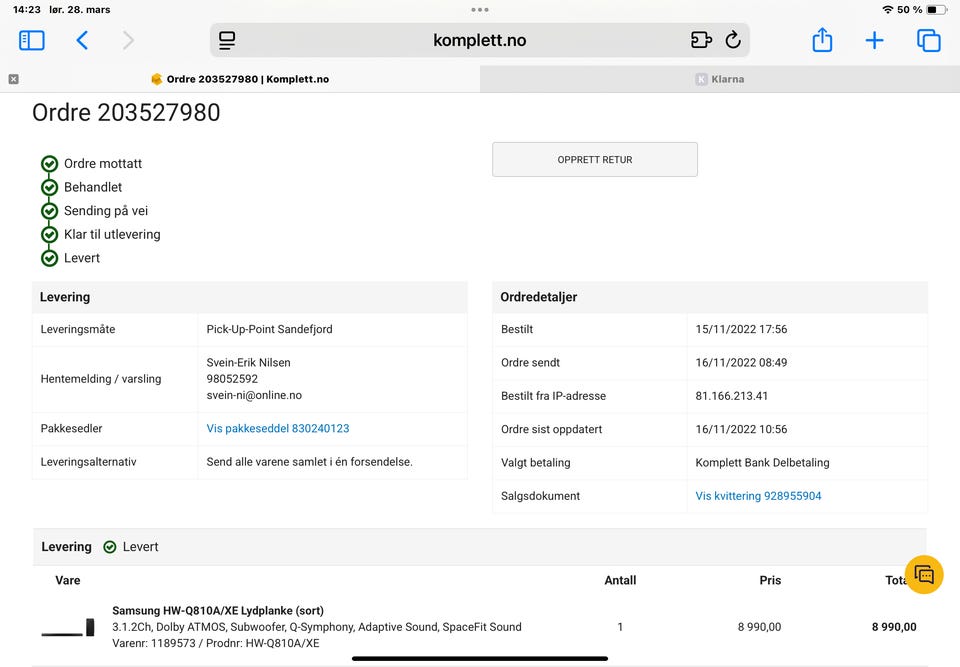Open the page format reader menu icon
Image resolution: width=960 pixels, height=667 pixels.
click(x=227, y=40)
